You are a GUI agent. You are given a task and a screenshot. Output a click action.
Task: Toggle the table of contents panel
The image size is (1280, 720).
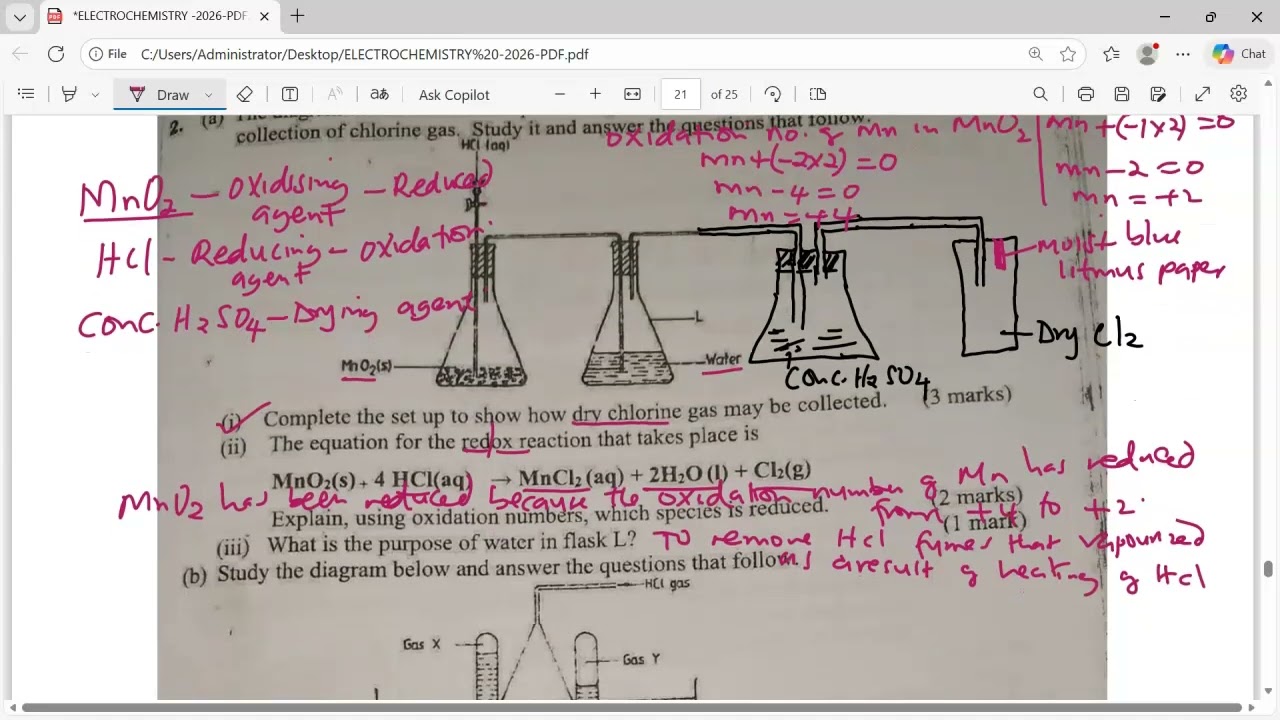[x=26, y=94]
